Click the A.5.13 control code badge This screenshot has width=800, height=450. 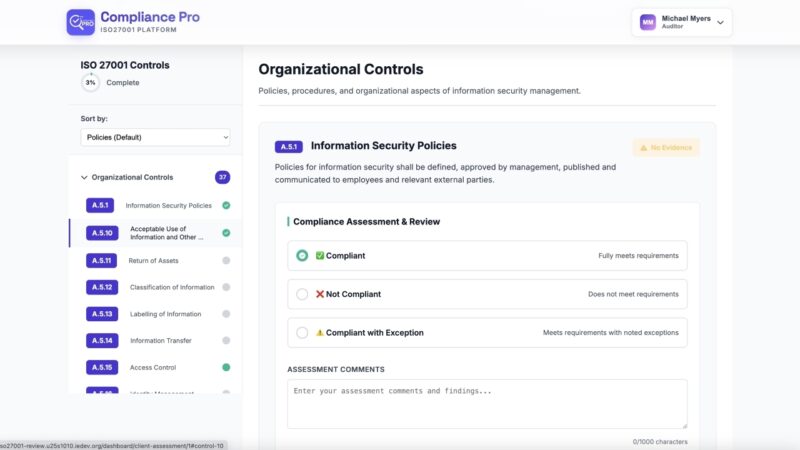pyautogui.click(x=102, y=314)
